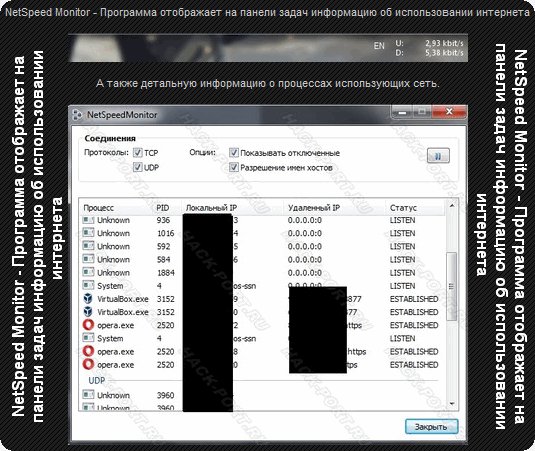
Task: Click icon of Unknown process PID 936
Action: [88, 220]
